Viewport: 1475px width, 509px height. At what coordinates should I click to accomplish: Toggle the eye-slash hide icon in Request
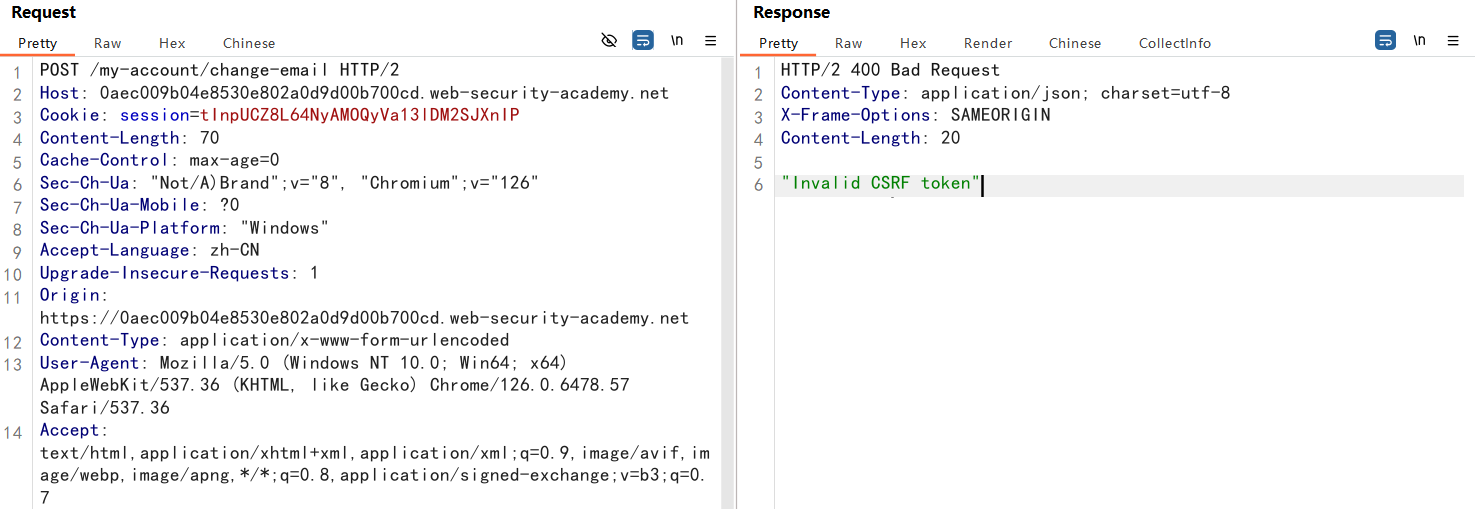(x=609, y=41)
